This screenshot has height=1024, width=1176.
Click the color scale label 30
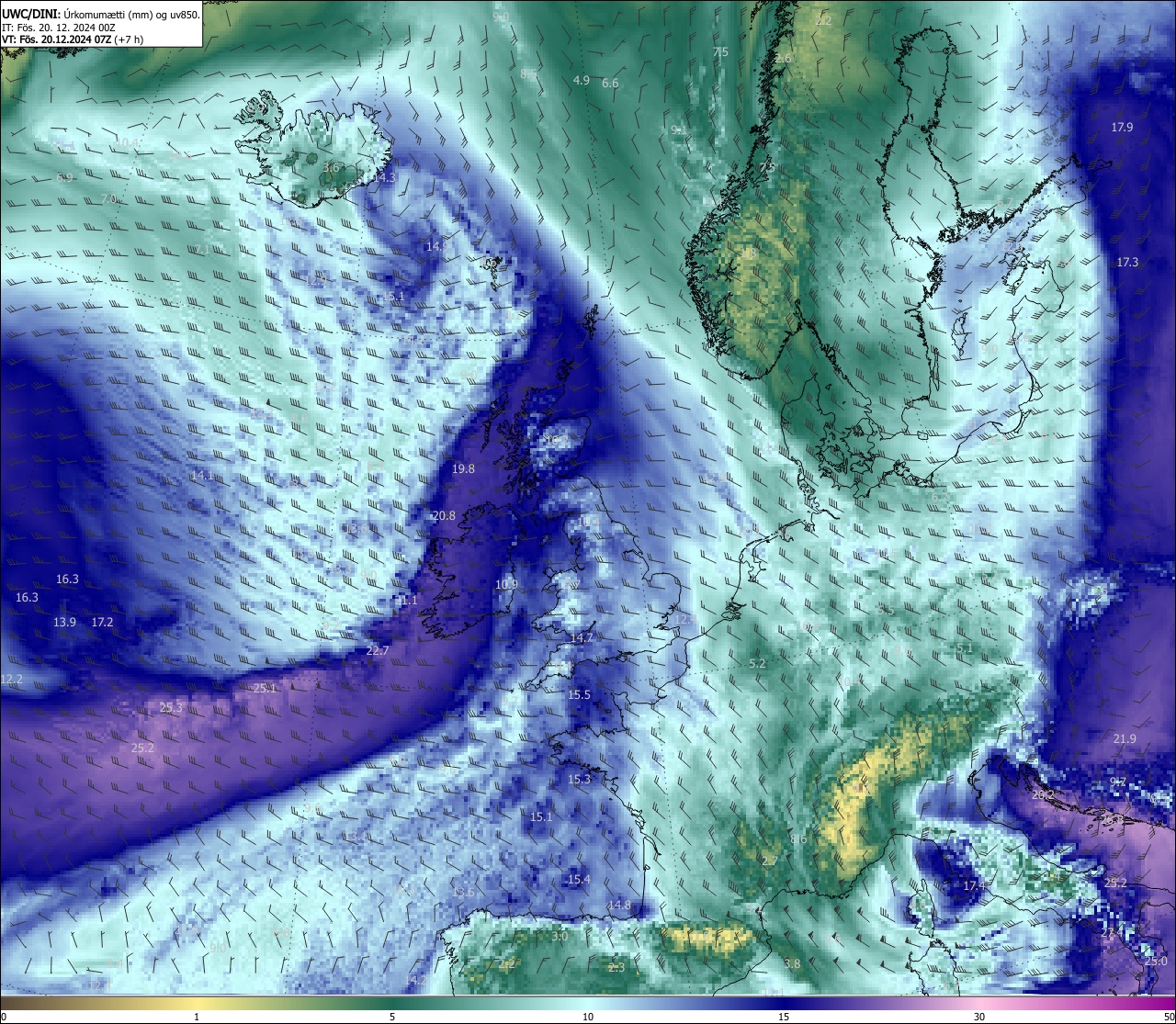[979, 1017]
